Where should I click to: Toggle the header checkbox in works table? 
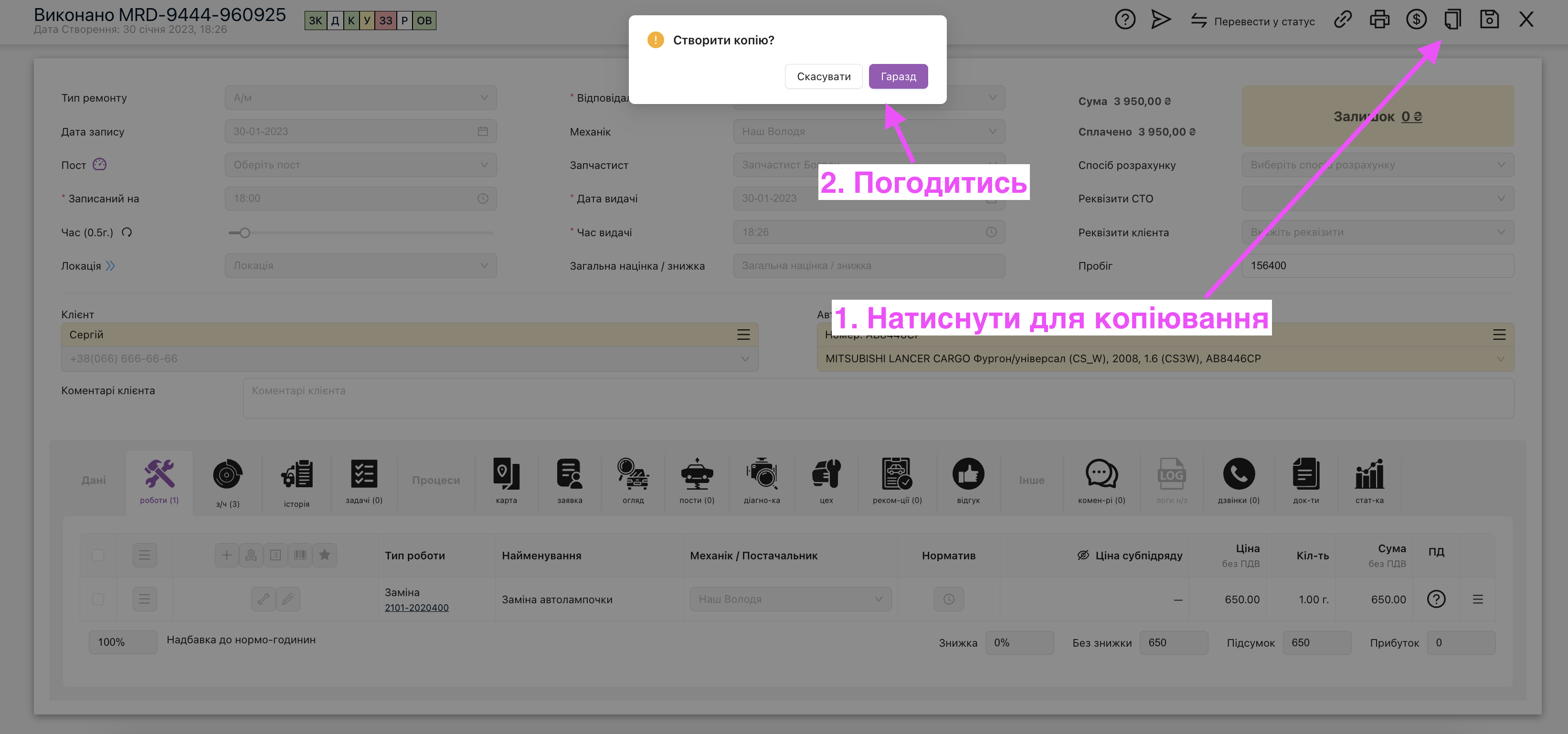(98, 555)
